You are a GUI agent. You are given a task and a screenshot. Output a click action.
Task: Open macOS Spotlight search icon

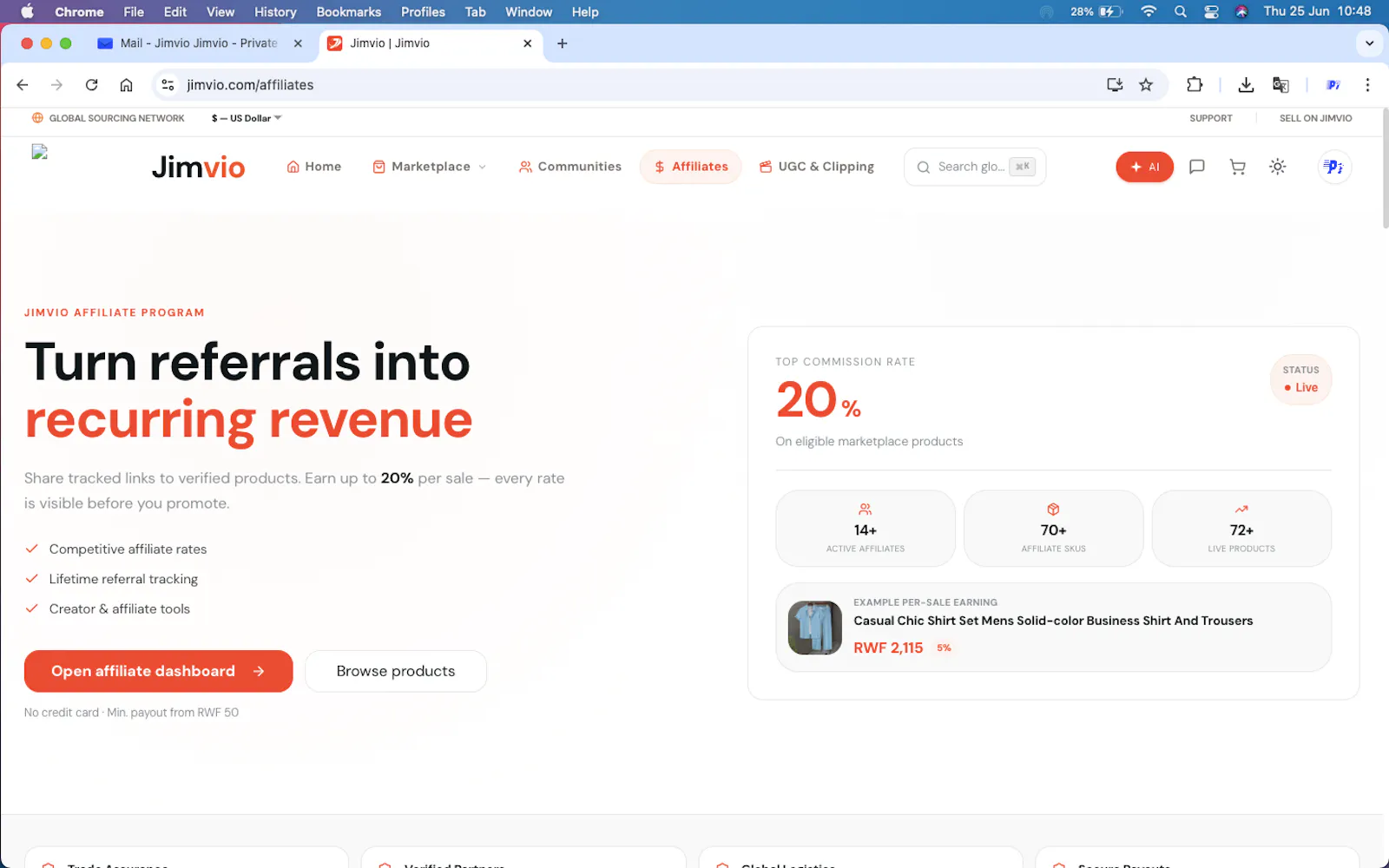tap(1180, 12)
